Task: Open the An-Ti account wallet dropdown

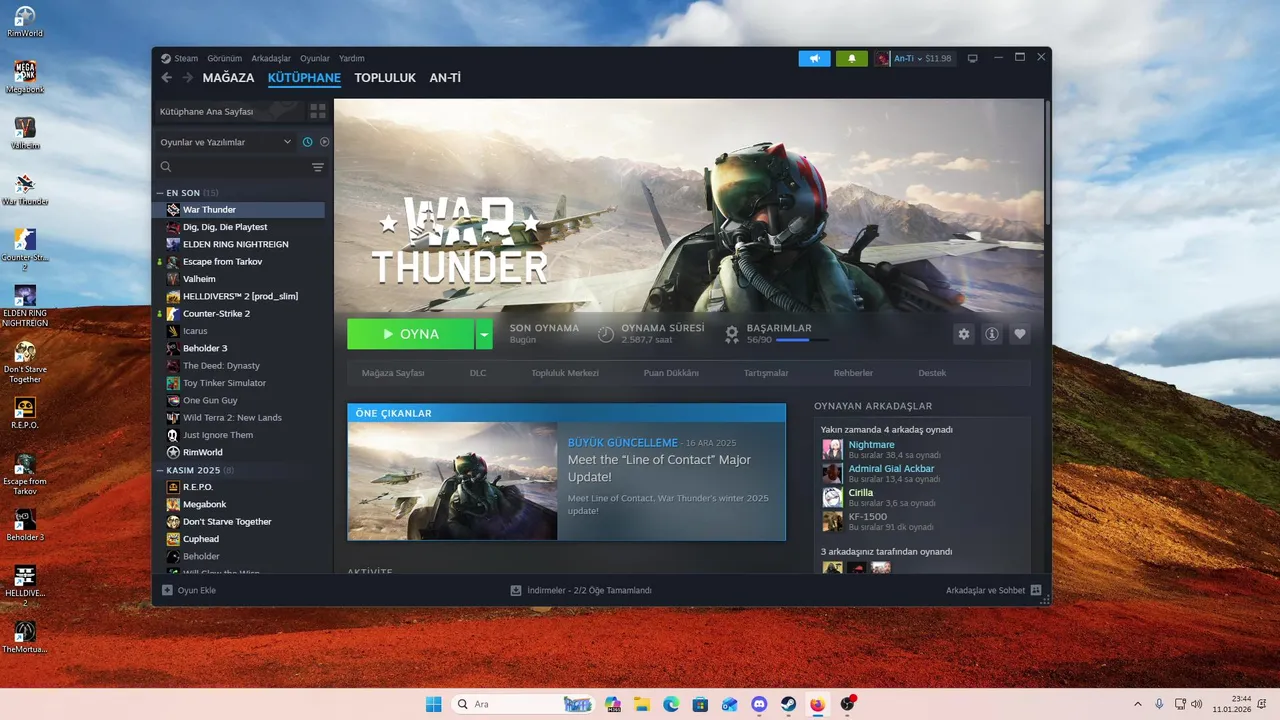Action: pos(915,58)
